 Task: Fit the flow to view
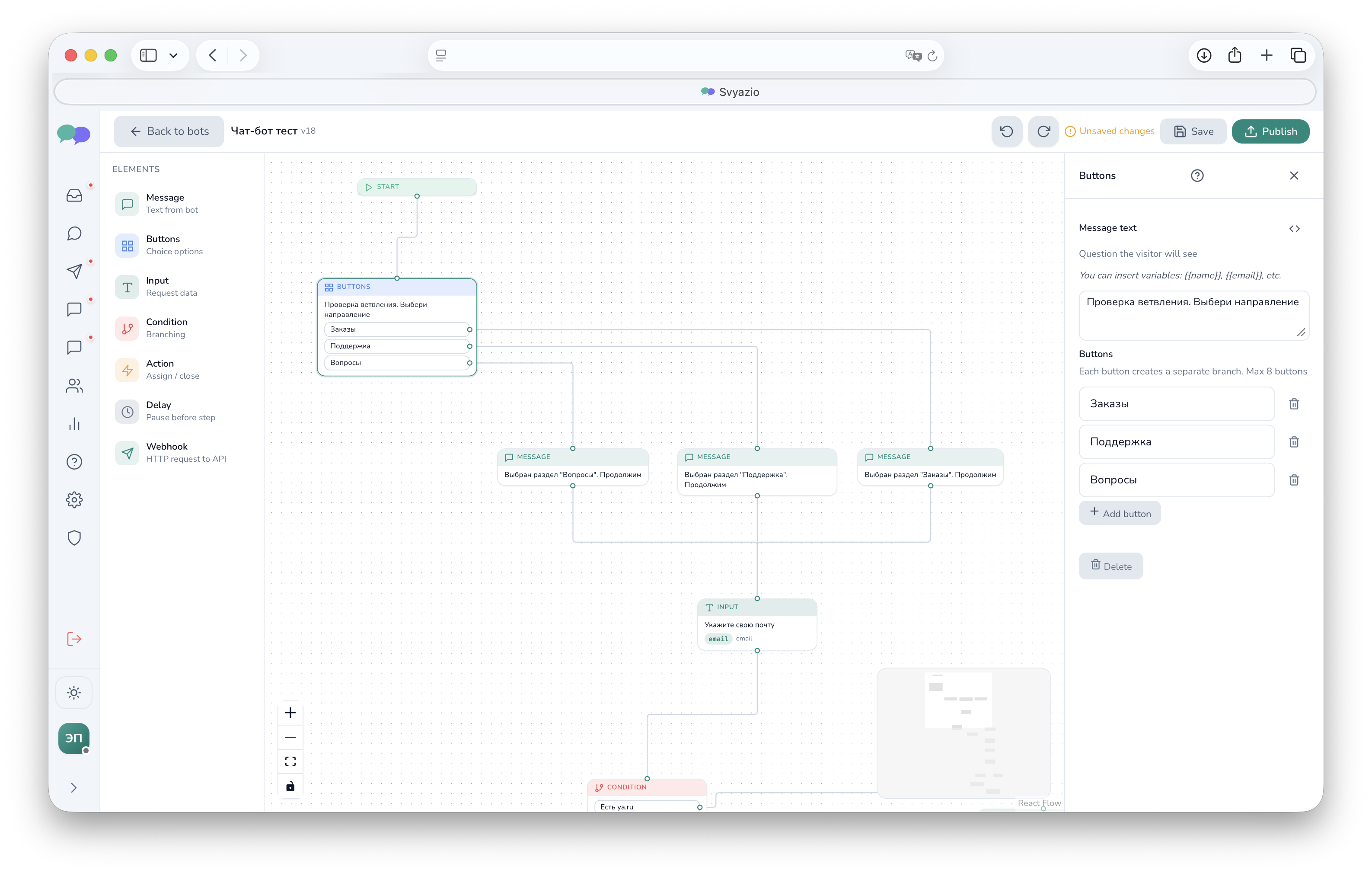click(290, 761)
